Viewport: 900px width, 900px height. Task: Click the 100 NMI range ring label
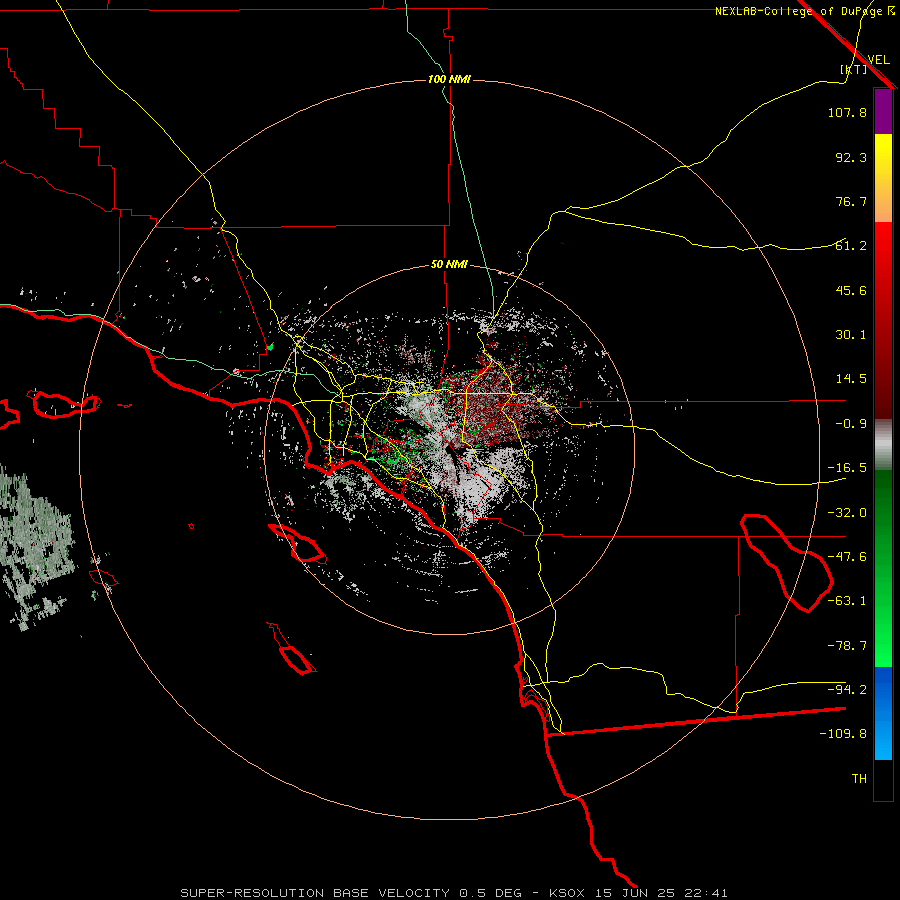tap(449, 79)
